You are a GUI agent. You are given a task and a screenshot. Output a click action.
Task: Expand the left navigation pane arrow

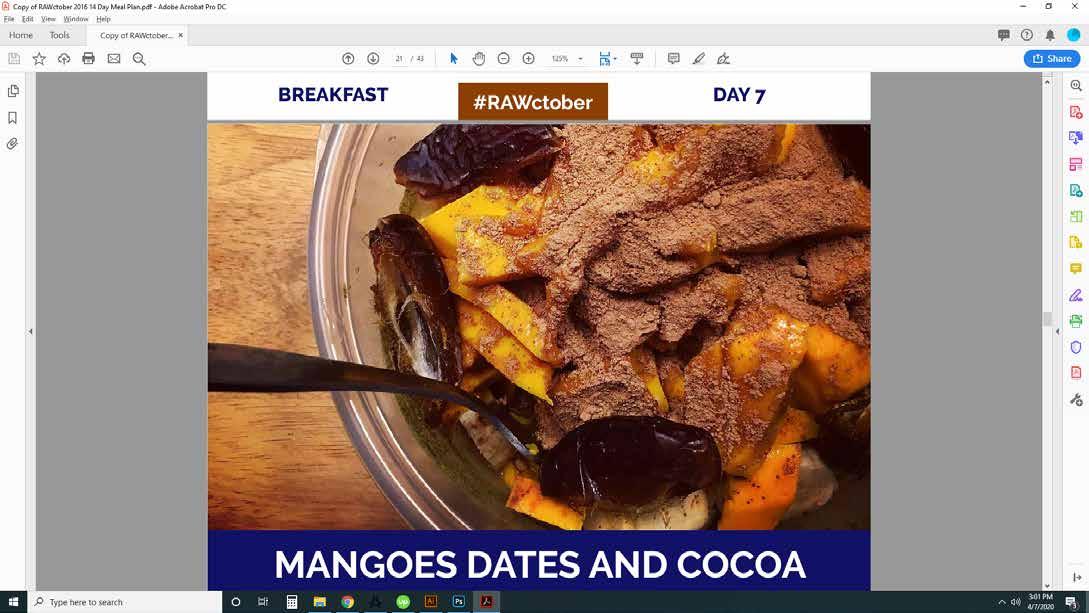(x=31, y=332)
